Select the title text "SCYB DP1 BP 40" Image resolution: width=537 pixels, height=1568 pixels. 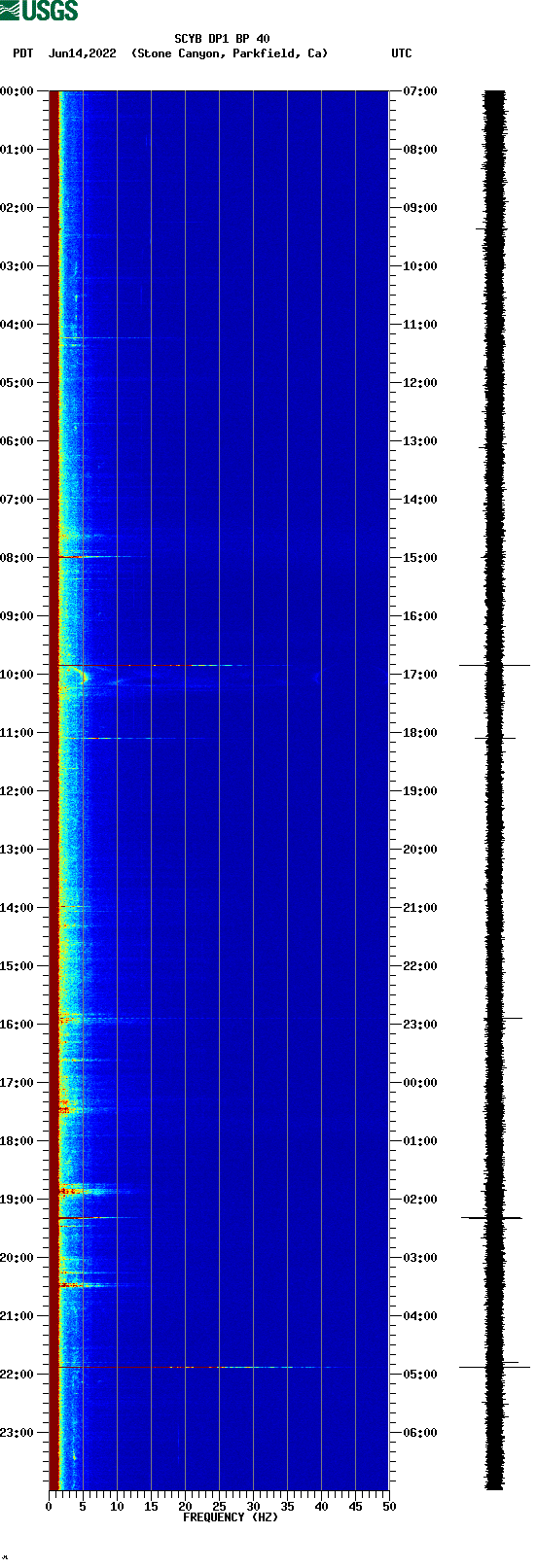point(222,39)
